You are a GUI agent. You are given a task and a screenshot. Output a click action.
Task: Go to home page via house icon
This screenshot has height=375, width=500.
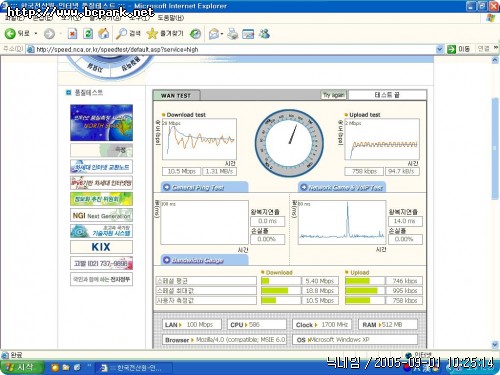104,33
